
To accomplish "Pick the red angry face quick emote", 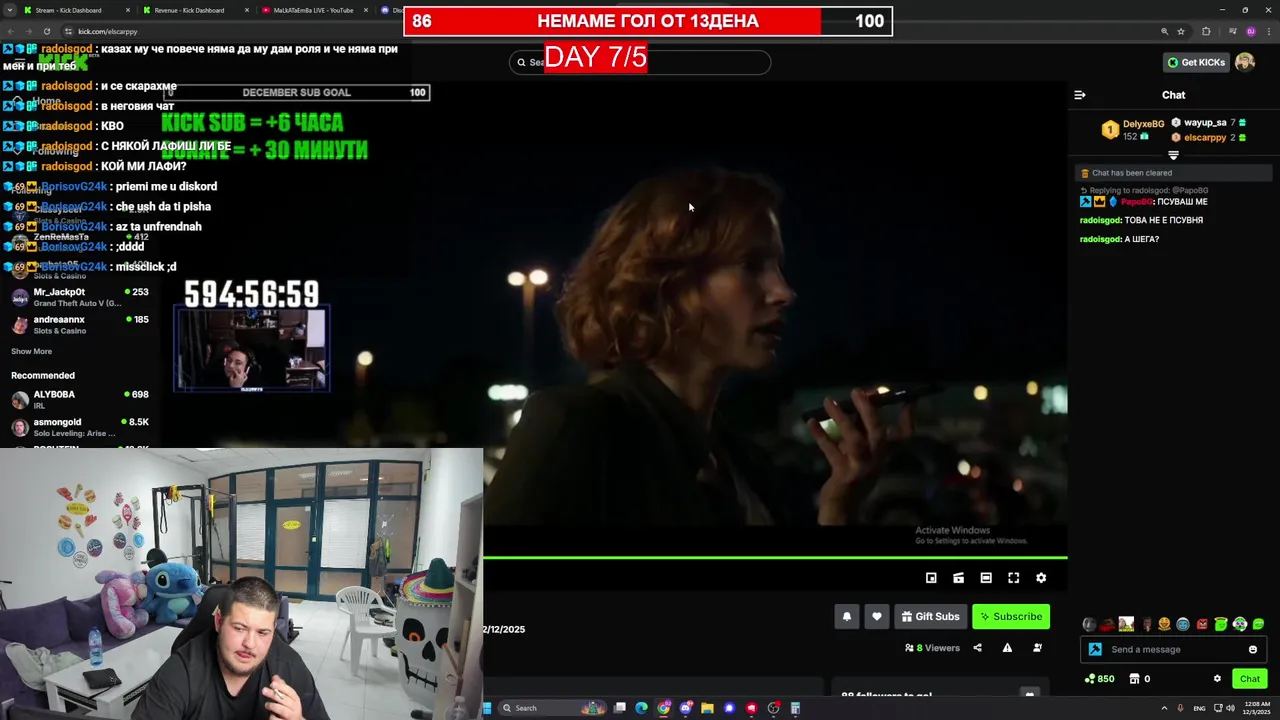I will [1202, 624].
